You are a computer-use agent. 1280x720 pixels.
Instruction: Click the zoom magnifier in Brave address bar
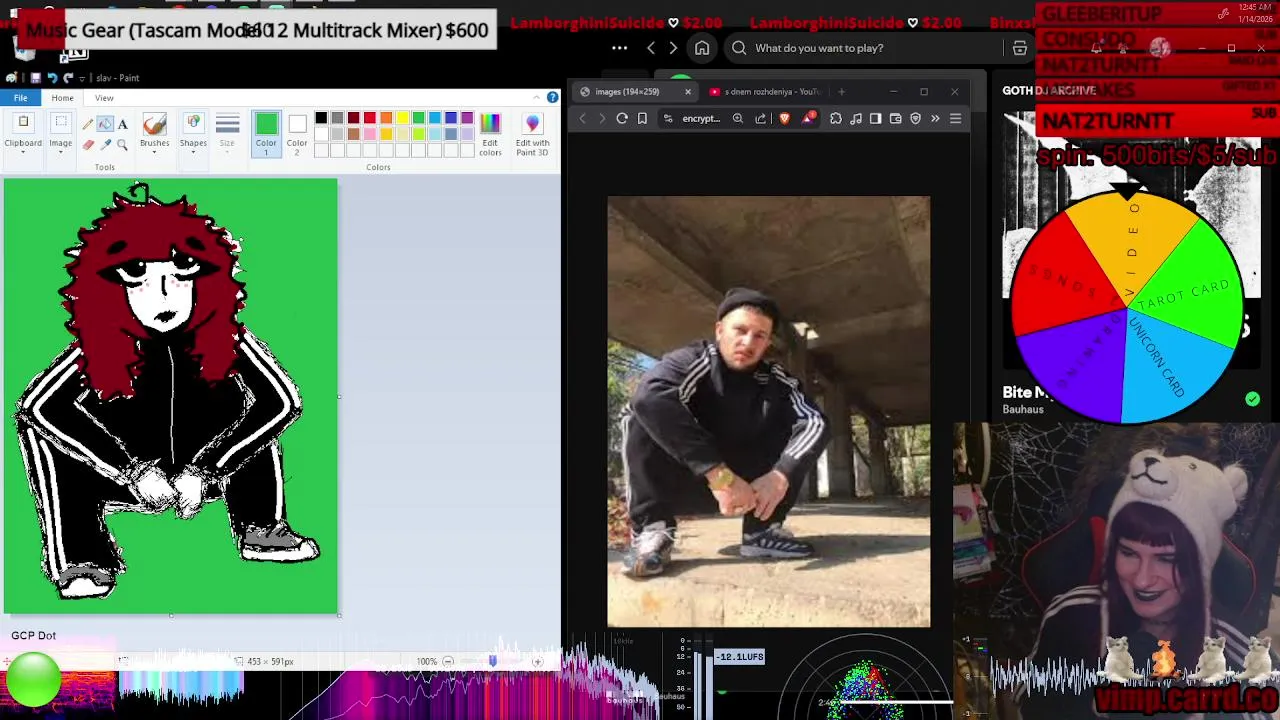(x=738, y=118)
